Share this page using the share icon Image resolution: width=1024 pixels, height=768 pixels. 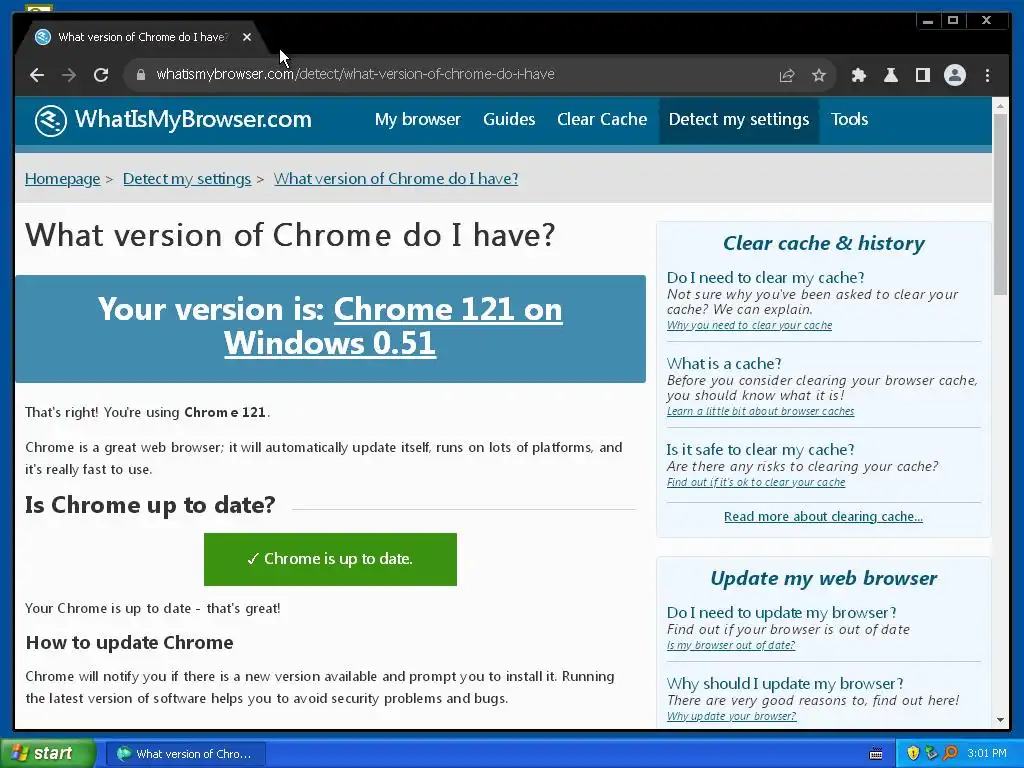click(x=787, y=75)
